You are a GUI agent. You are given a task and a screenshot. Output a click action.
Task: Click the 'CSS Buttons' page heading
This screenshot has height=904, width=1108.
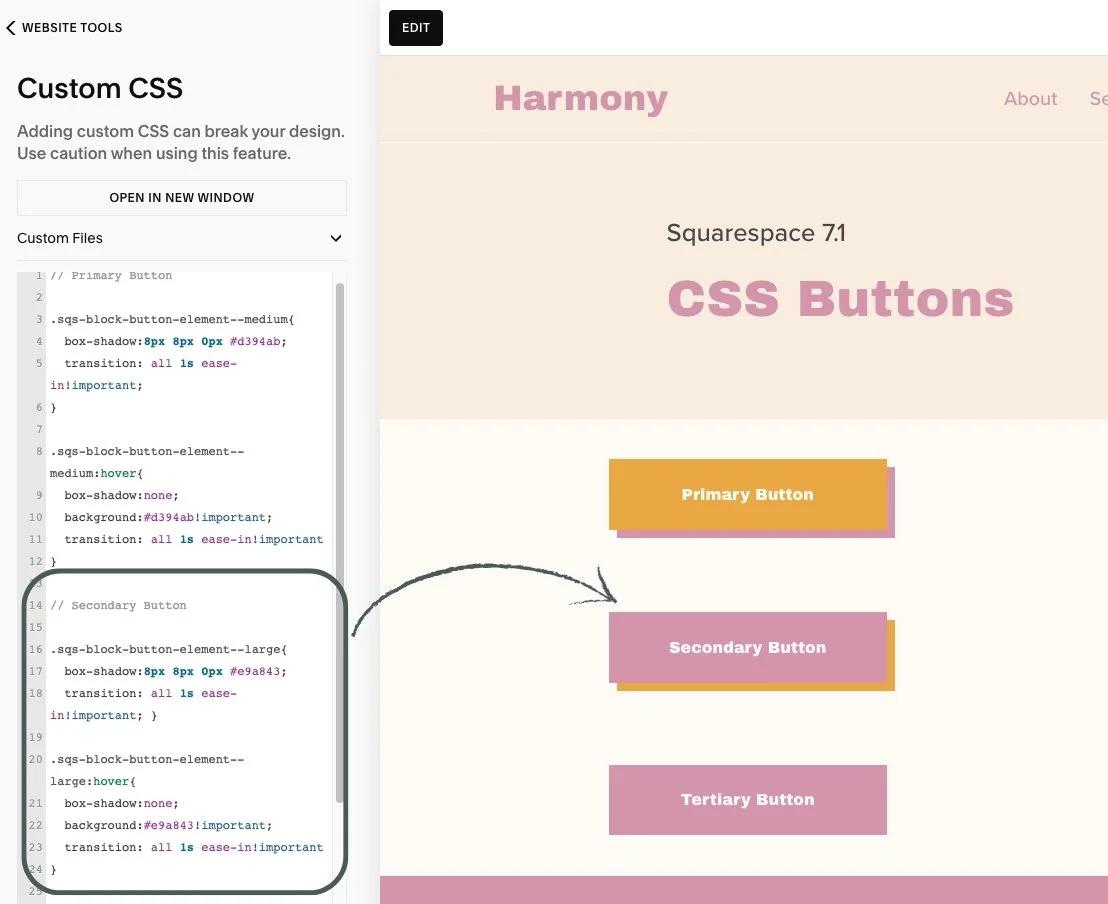point(840,299)
